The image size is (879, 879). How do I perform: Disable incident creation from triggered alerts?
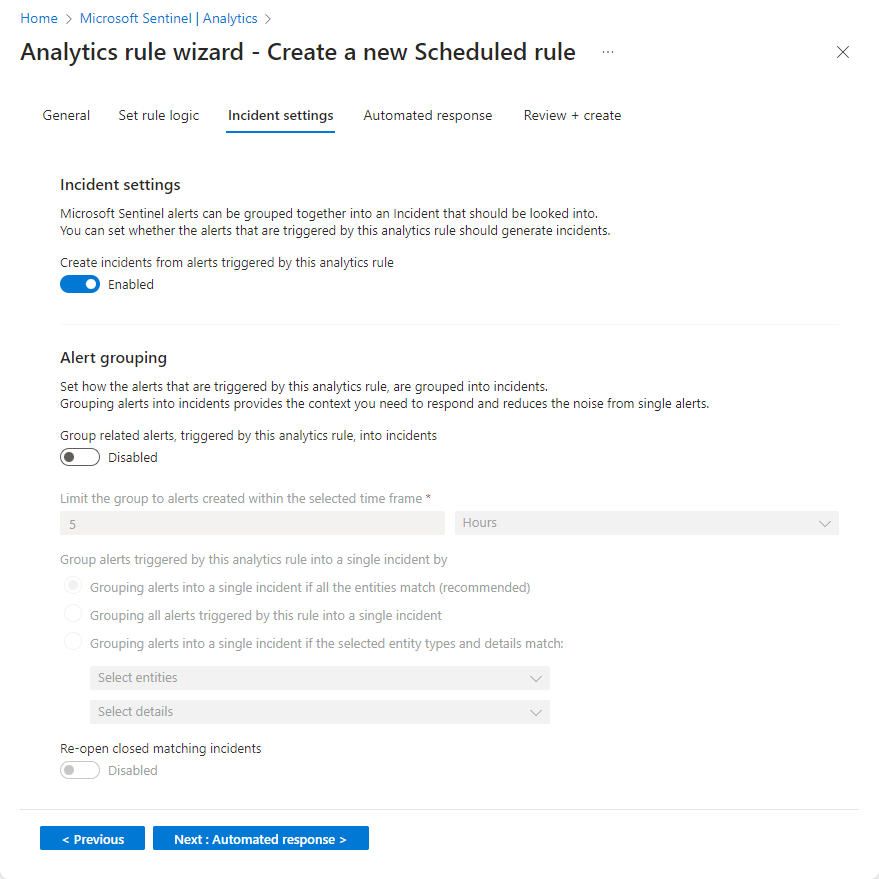pos(80,284)
